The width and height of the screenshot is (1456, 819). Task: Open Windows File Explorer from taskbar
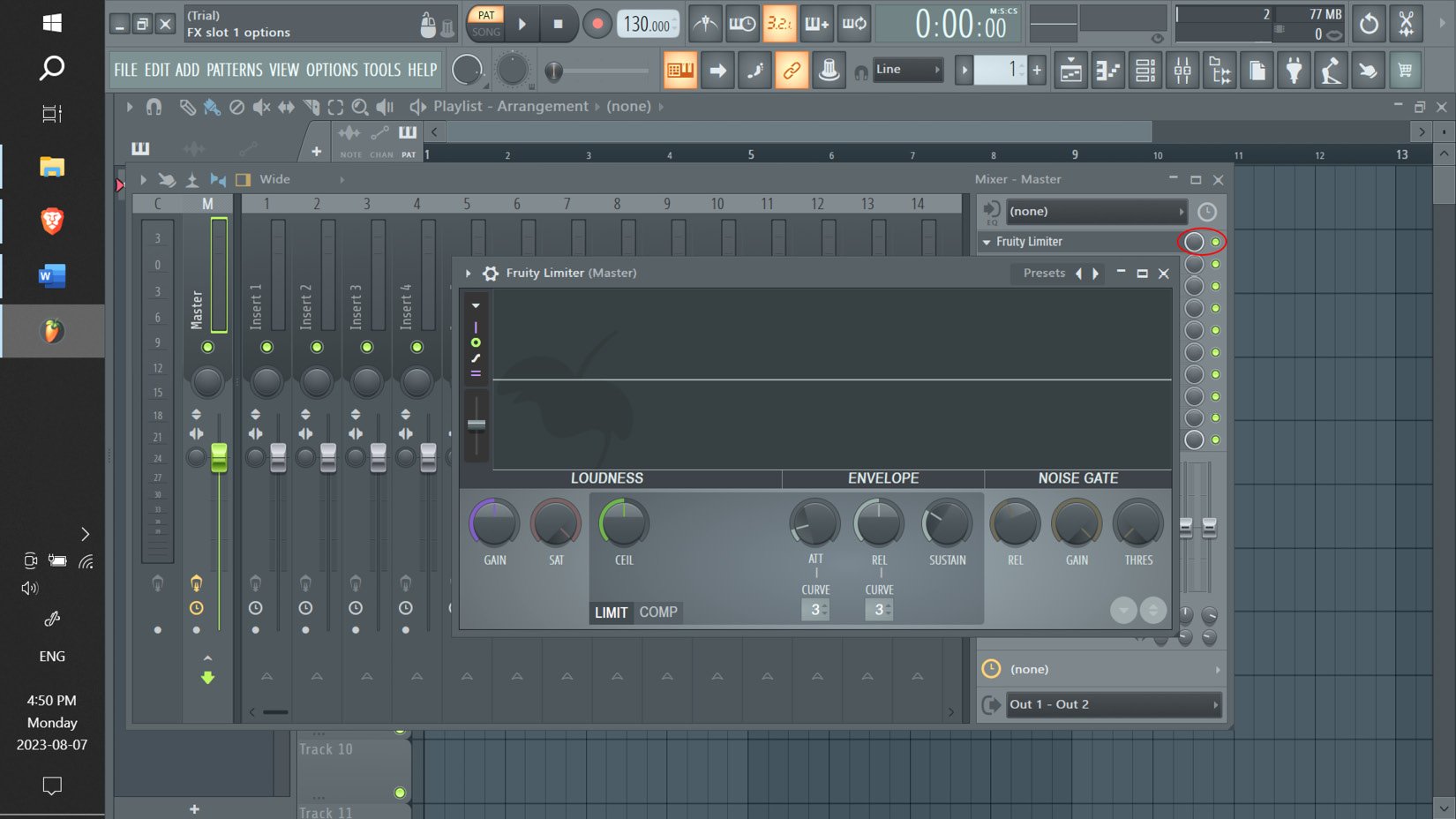(x=52, y=166)
